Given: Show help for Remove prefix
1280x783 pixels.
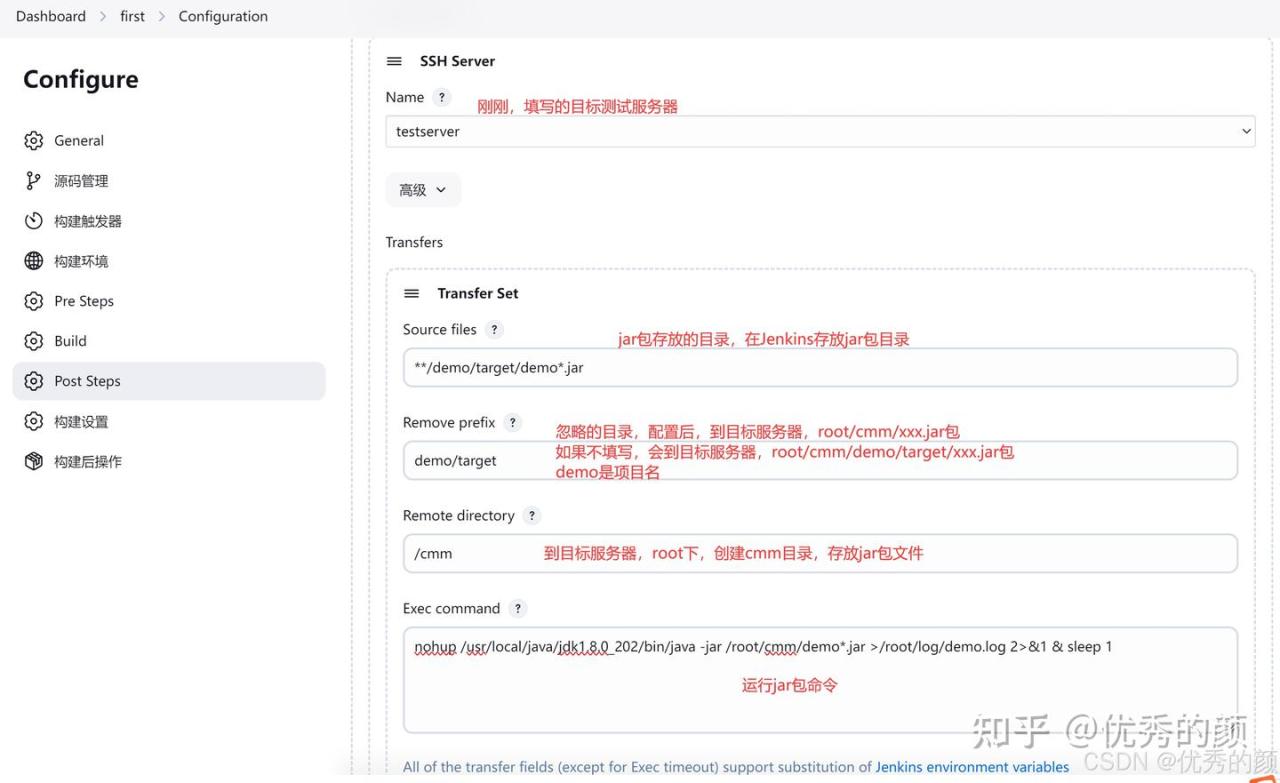Looking at the screenshot, I should tap(513, 423).
